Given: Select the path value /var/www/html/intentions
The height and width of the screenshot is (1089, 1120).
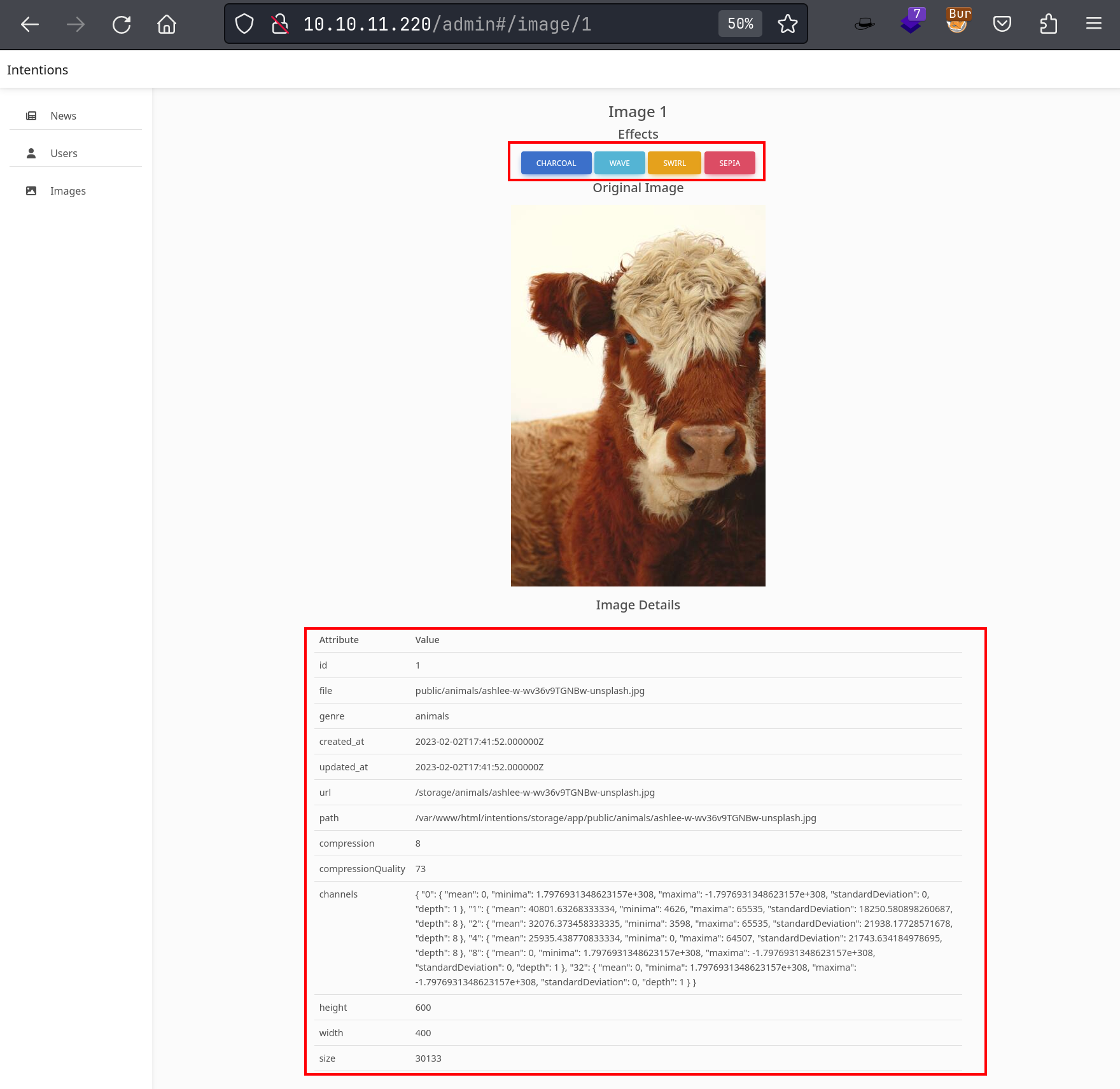Looking at the screenshot, I should (616, 818).
